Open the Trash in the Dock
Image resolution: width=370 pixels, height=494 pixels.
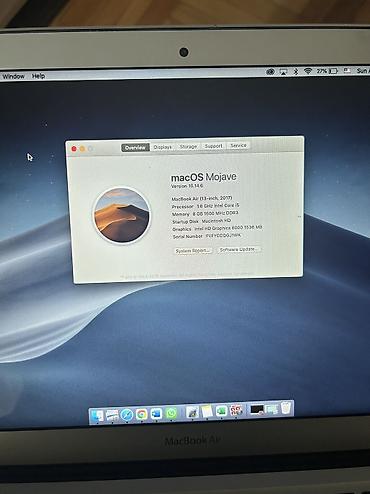[286, 408]
